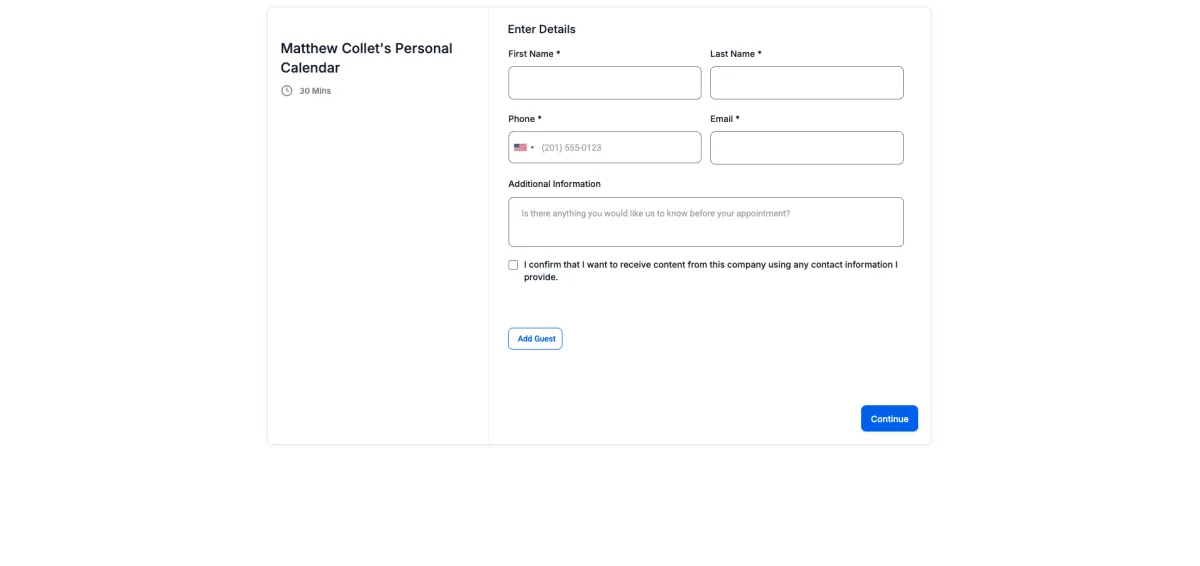Screen dimensions: 1200x566
Task: Click the Add Guest button
Action: (x=535, y=339)
